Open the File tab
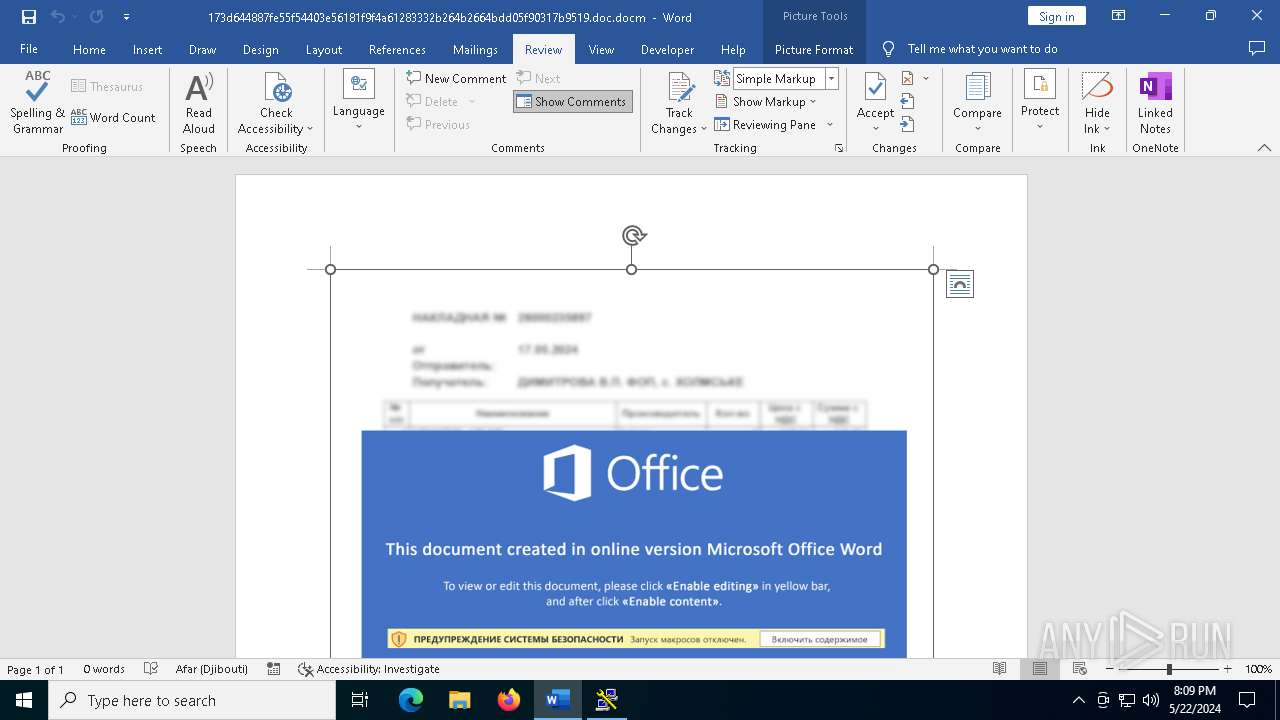This screenshot has width=1280, height=720. tap(29, 49)
